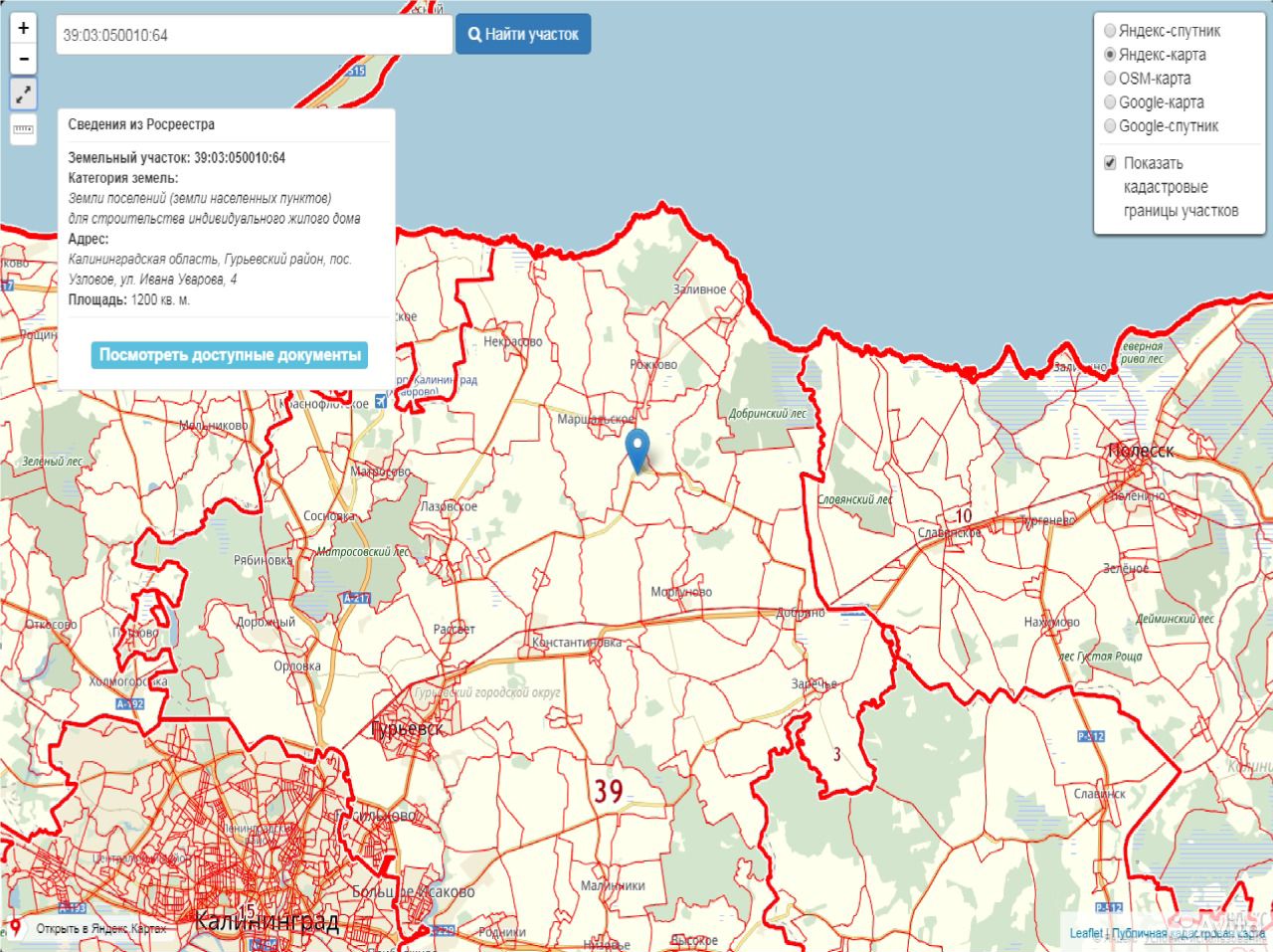The height and width of the screenshot is (952, 1273).
Task: Click Земельный участок: 39:03:050010:64 text
Action: pyautogui.click(x=177, y=158)
